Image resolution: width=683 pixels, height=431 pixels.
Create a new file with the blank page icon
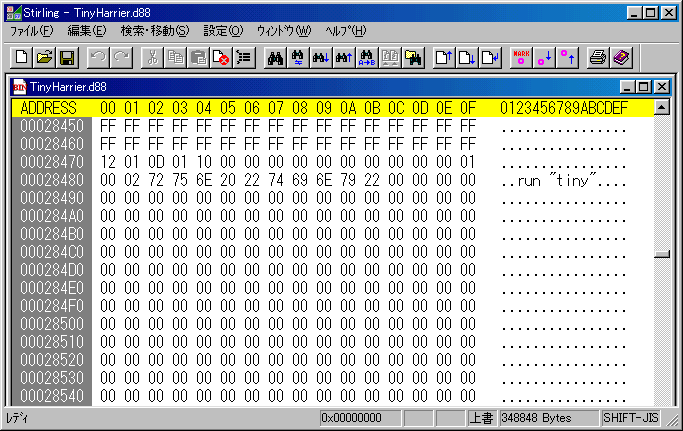point(21,58)
